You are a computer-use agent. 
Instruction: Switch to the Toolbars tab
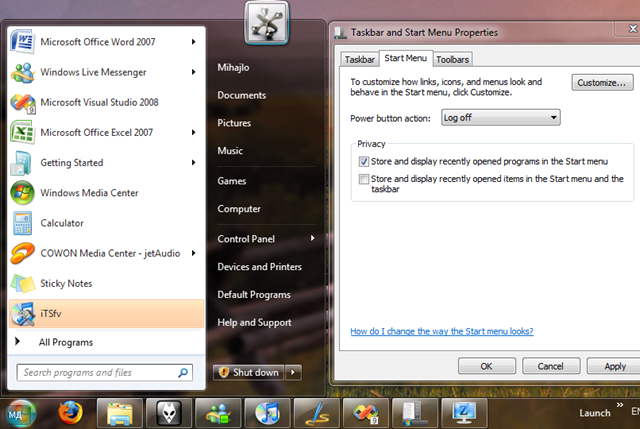click(452, 60)
